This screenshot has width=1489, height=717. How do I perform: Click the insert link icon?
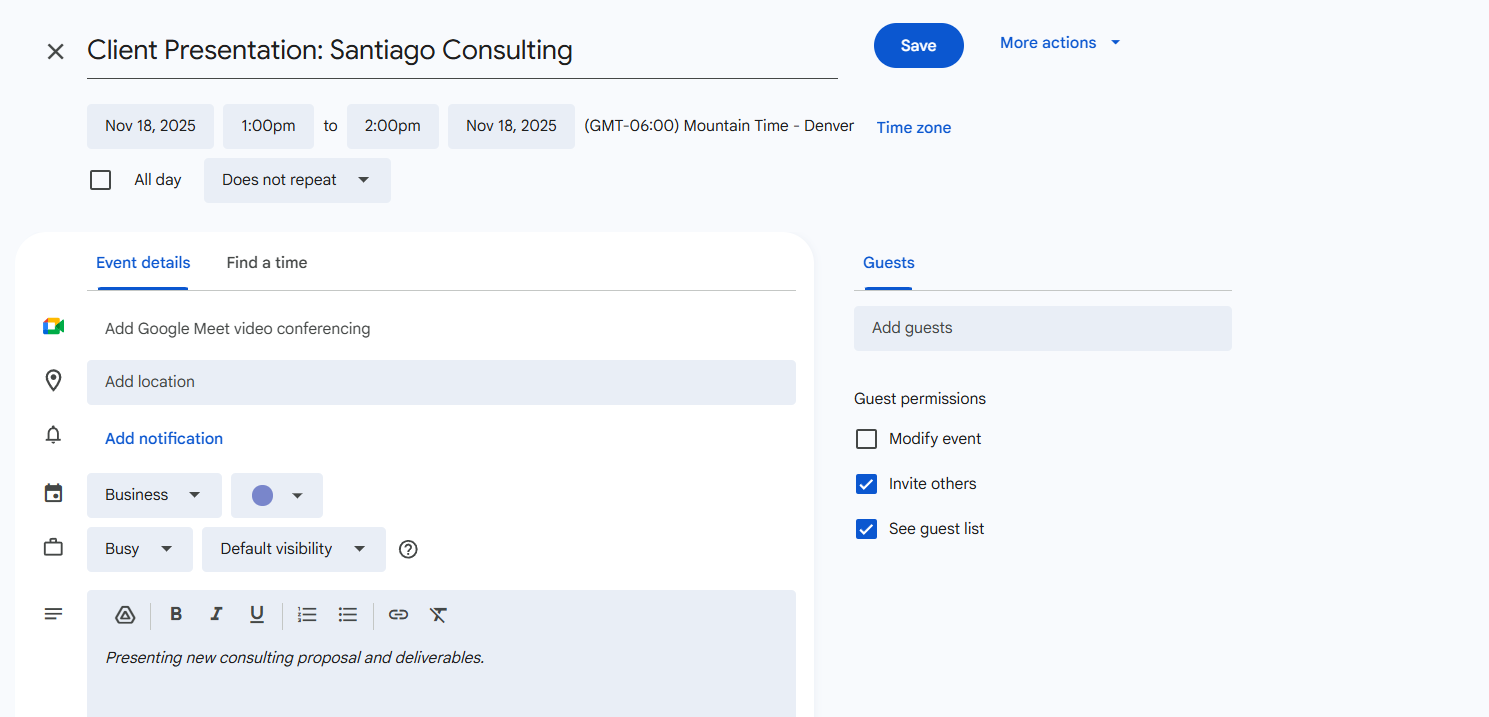click(x=398, y=615)
